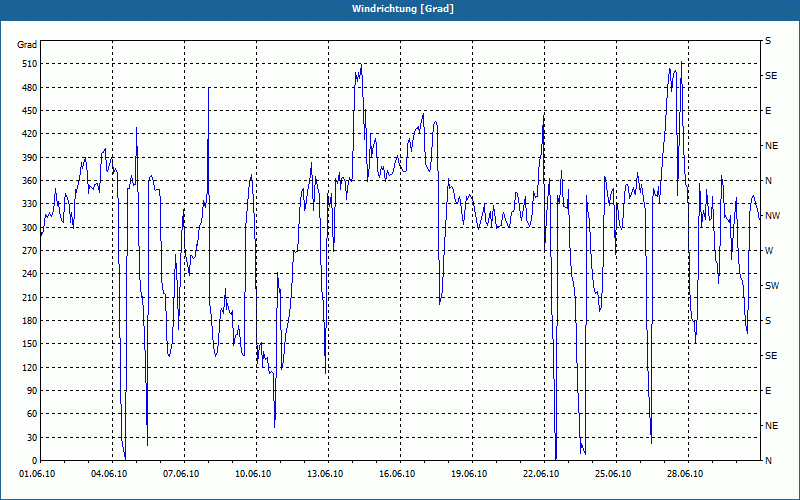Click the 60 y-axis tick label
The image size is (800, 500).
pyautogui.click(x=32, y=414)
